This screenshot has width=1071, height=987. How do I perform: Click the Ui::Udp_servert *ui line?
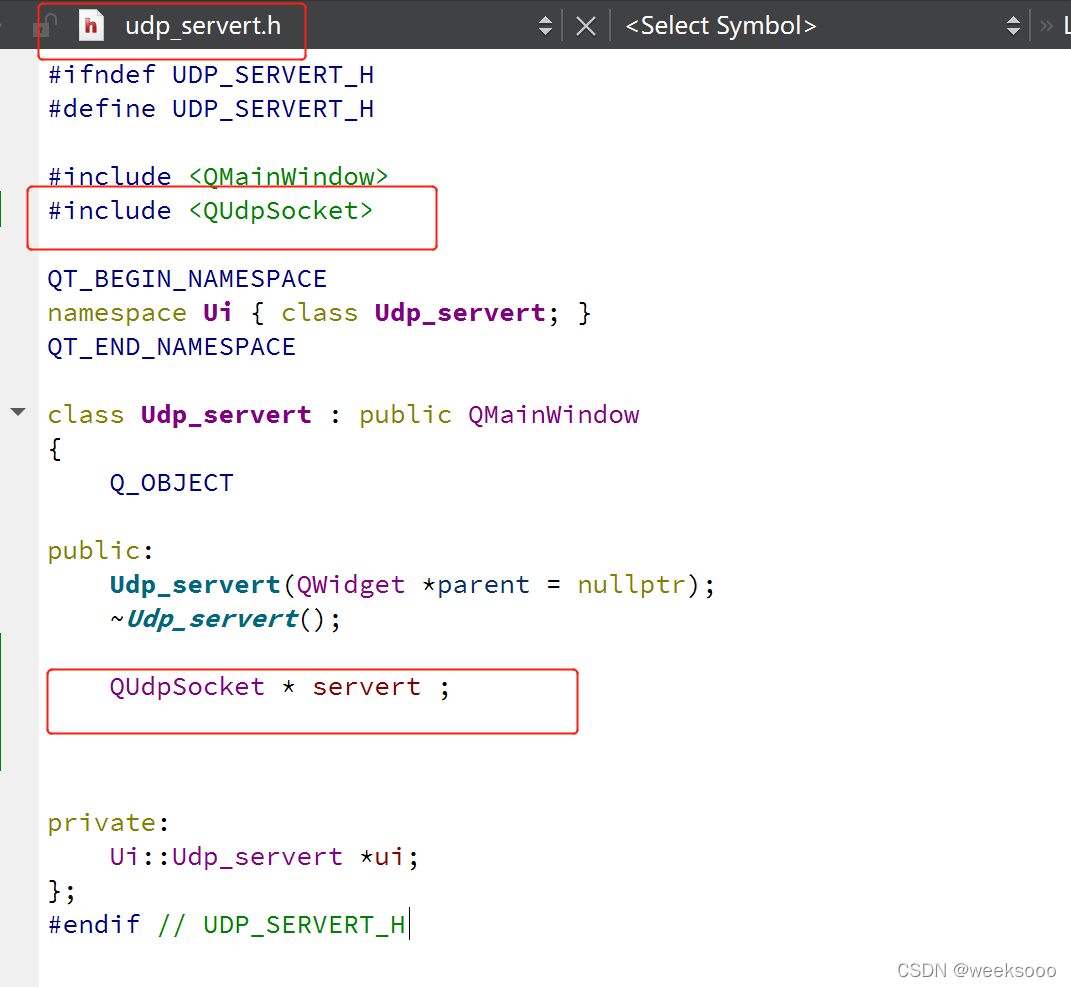click(264, 857)
